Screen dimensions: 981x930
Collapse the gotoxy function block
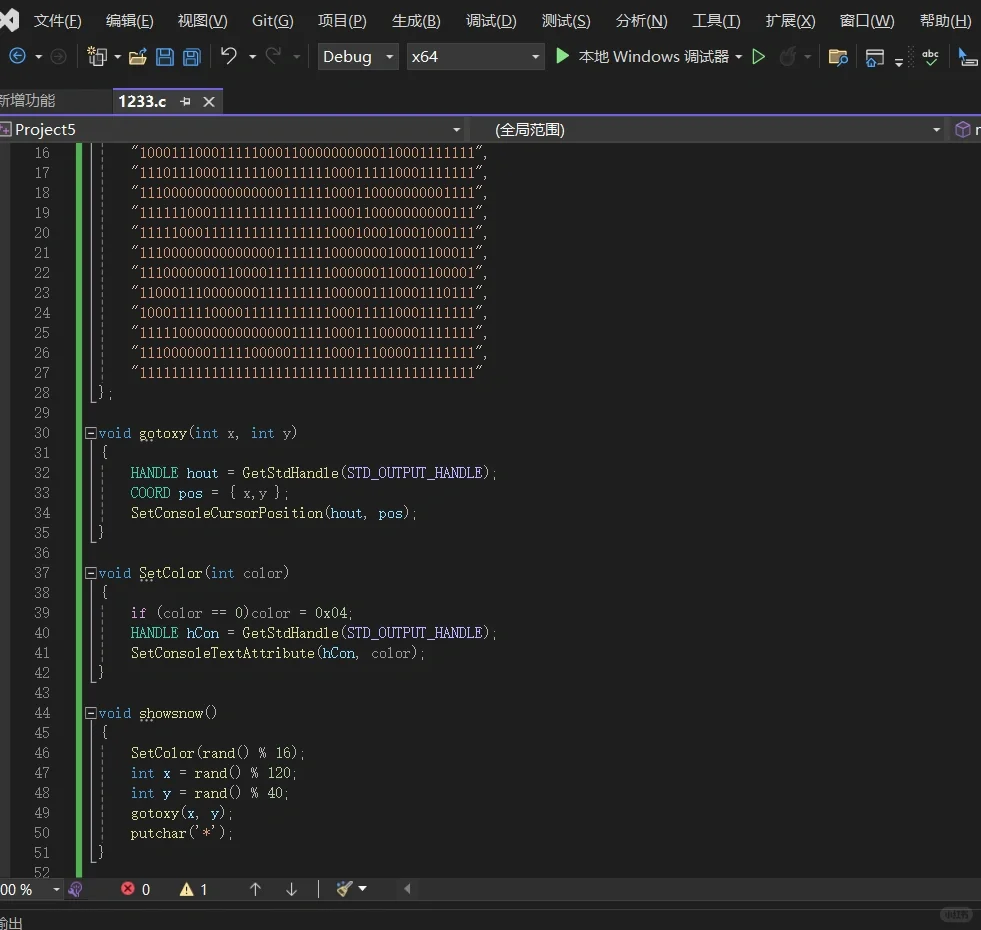tap(91, 433)
